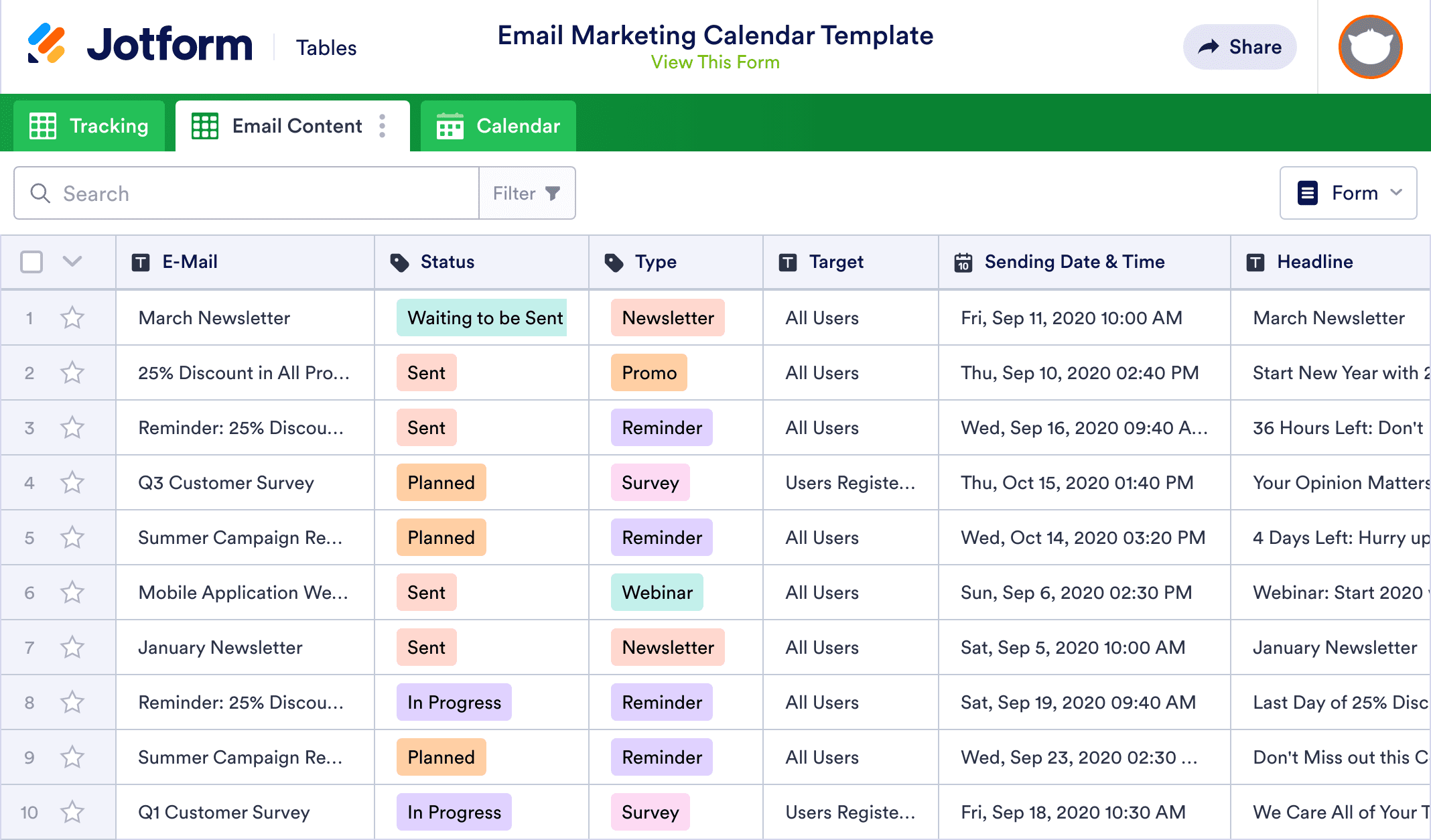This screenshot has width=1431, height=840.
Task: Click the Jotform logo icon
Action: 46,44
